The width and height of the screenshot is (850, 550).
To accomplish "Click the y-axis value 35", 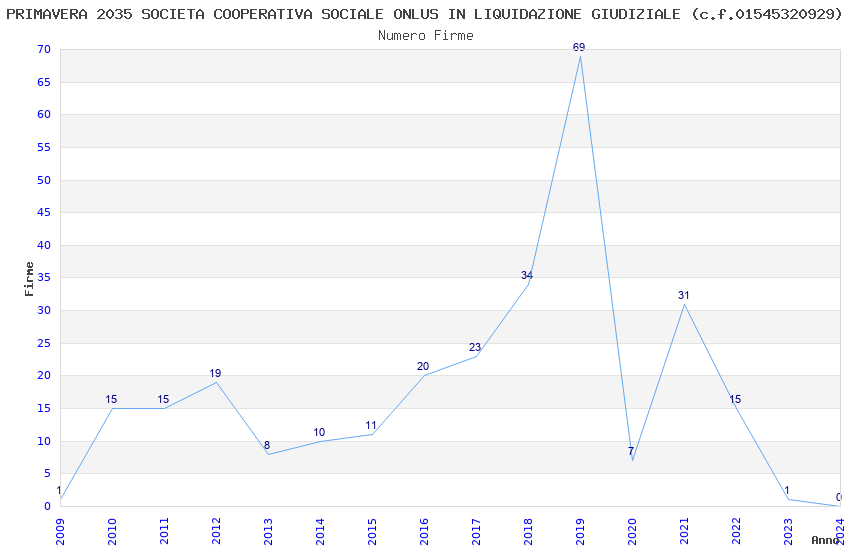I will (44, 277).
